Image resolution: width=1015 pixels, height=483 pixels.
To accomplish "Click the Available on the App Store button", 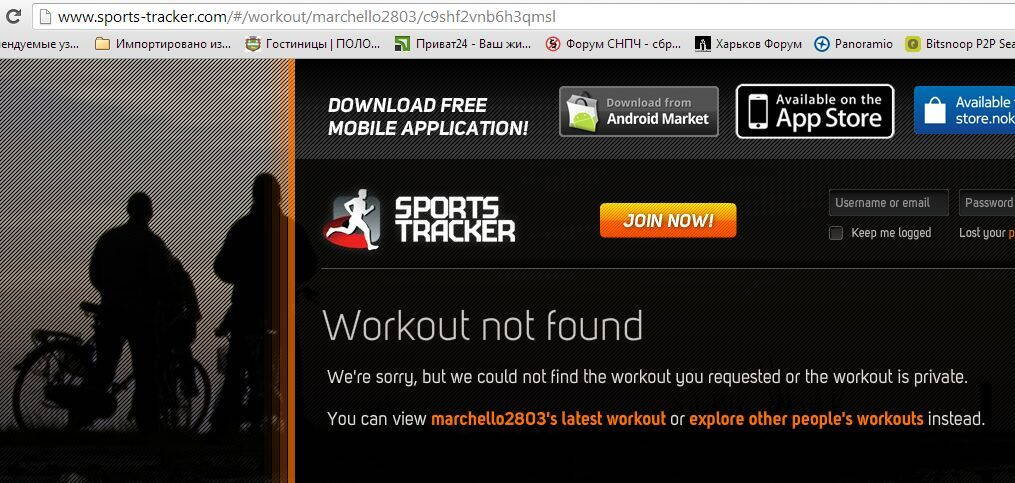I will [x=815, y=111].
